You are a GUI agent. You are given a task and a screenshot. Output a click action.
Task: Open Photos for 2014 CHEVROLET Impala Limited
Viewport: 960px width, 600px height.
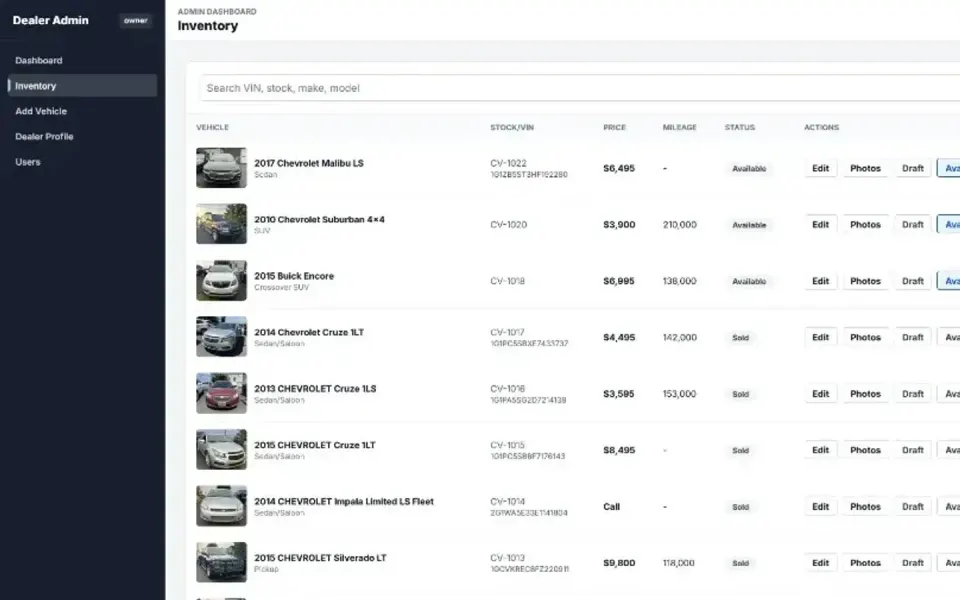pyautogui.click(x=865, y=506)
